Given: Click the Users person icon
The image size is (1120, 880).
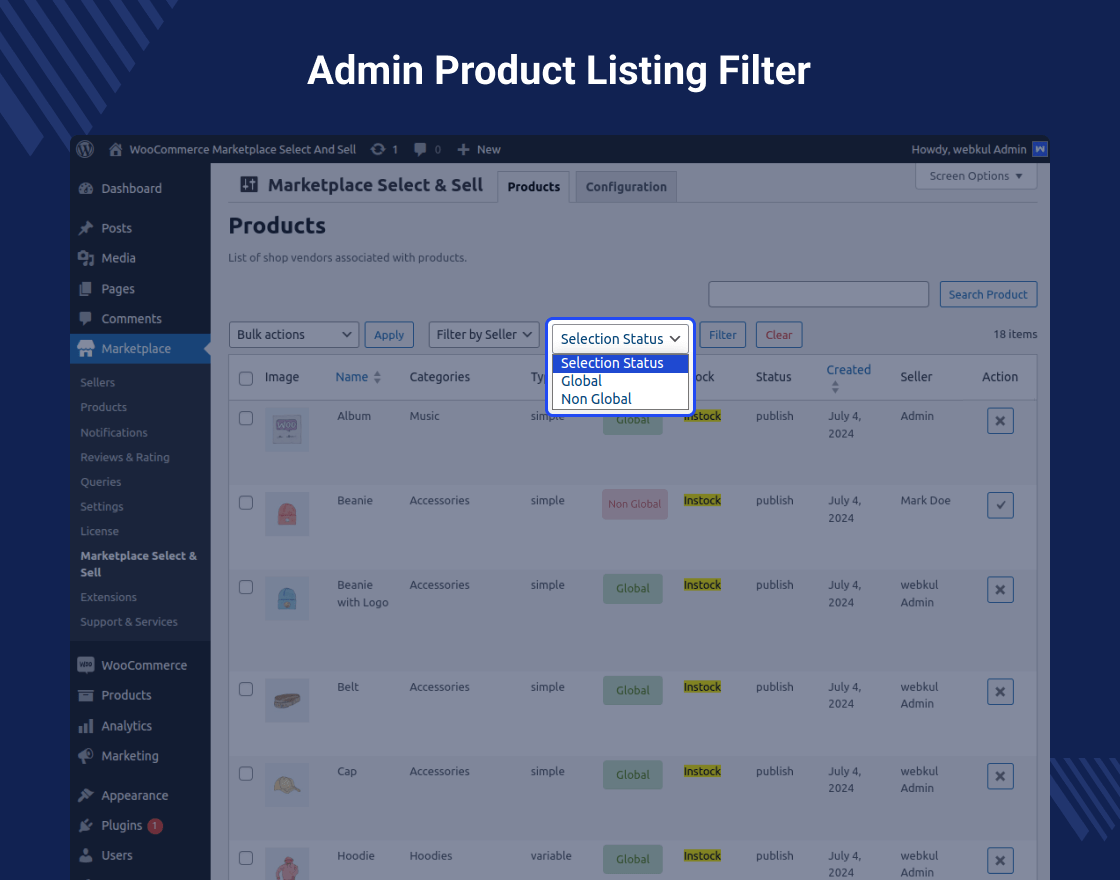Looking at the screenshot, I should point(86,855).
